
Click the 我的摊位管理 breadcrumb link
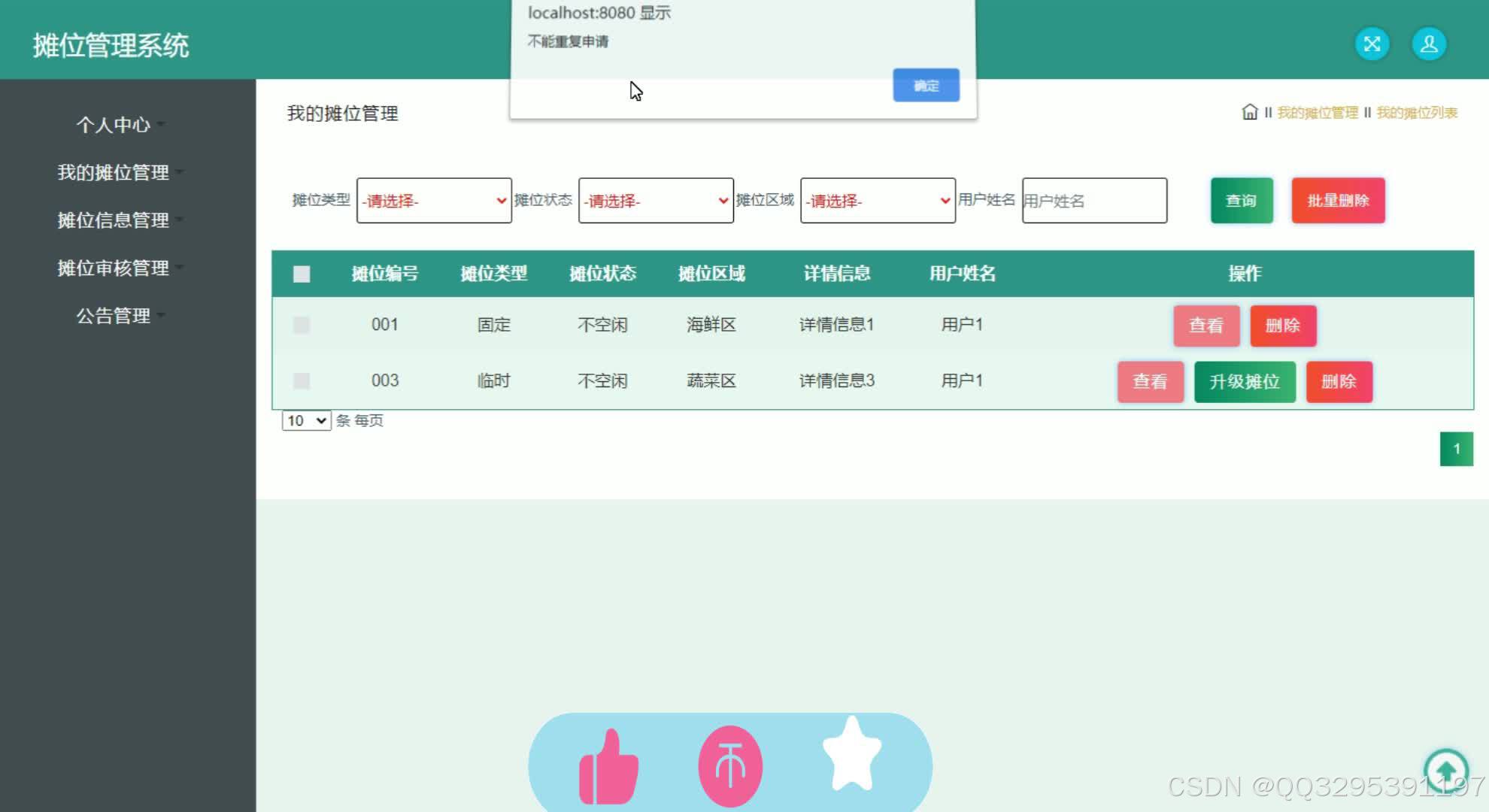1318,113
